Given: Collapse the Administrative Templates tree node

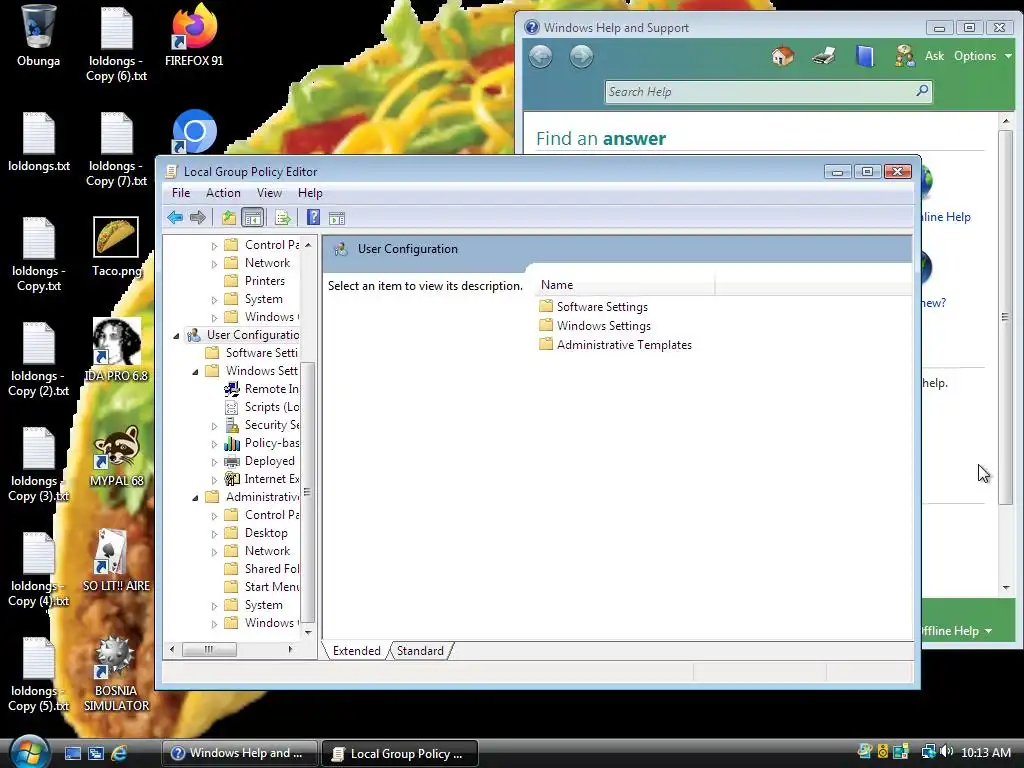Looking at the screenshot, I should [195, 497].
